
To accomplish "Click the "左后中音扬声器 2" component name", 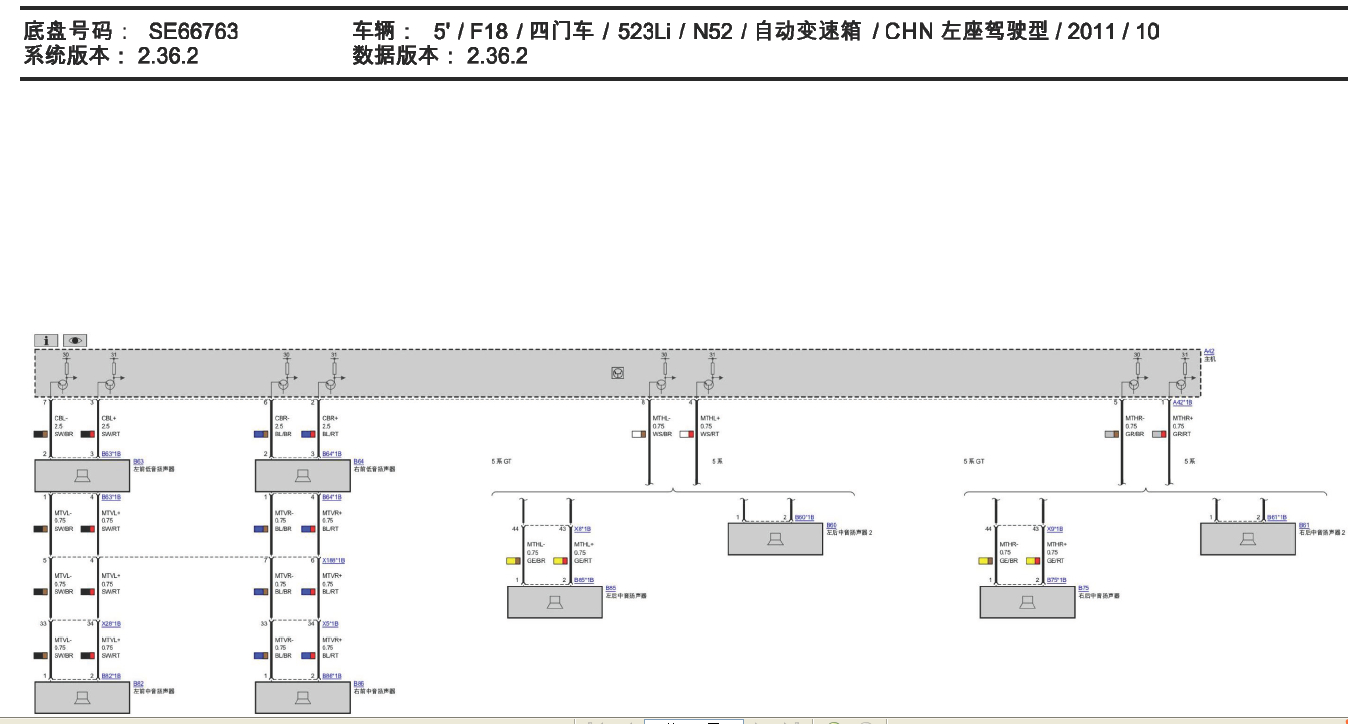I will pos(849,532).
